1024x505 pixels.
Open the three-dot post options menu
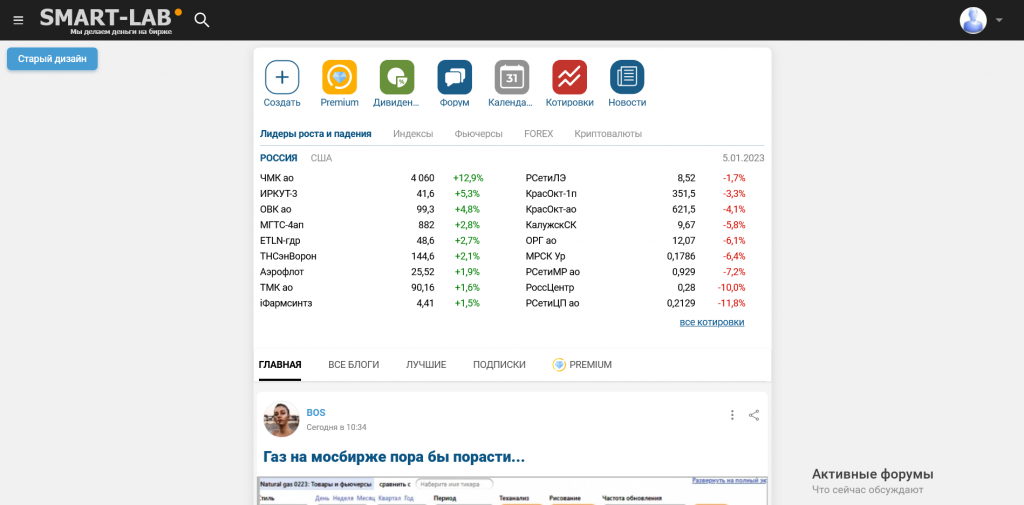tap(732, 415)
